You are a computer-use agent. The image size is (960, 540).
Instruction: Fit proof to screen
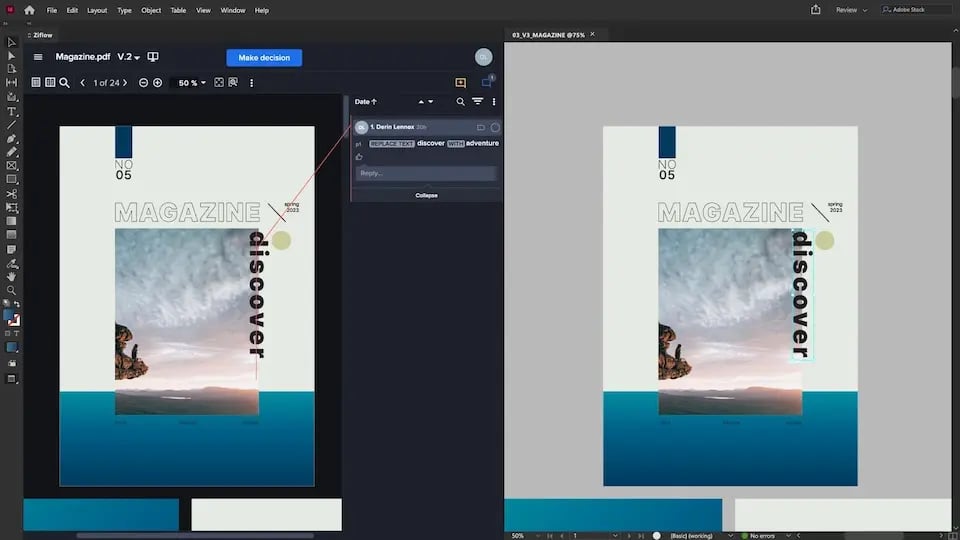coord(219,82)
